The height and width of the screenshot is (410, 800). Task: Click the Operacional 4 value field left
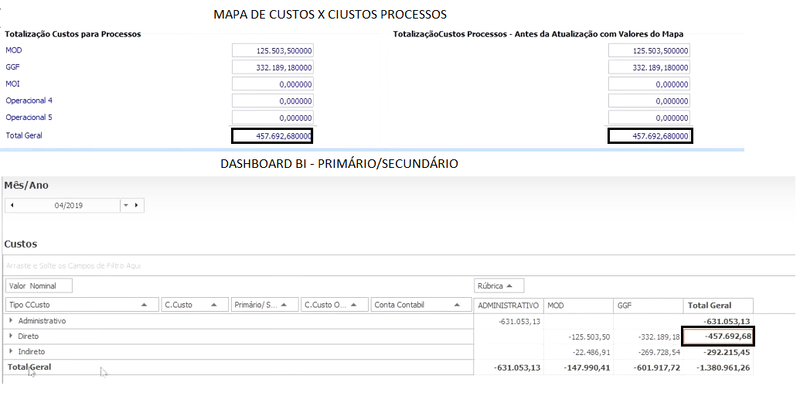pos(272,101)
